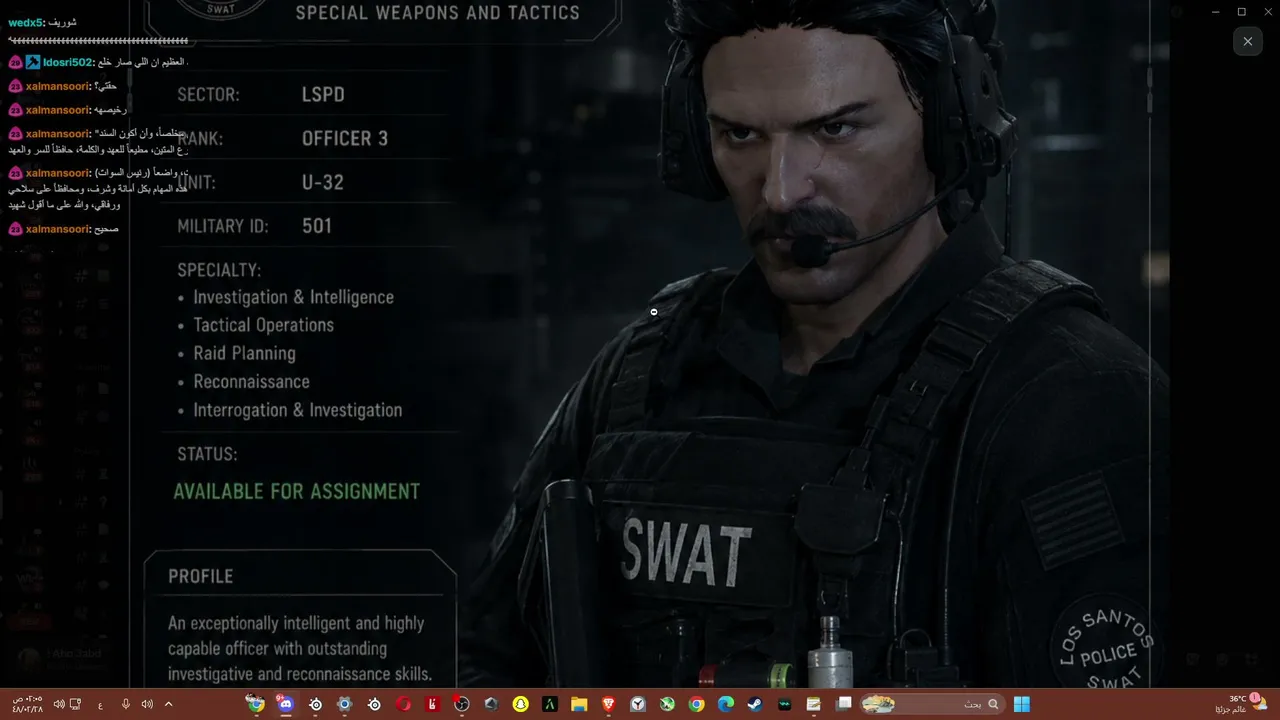Open the Xbox icon in the taskbar
Image resolution: width=1280 pixels, height=720 pixels.
pos(667,704)
